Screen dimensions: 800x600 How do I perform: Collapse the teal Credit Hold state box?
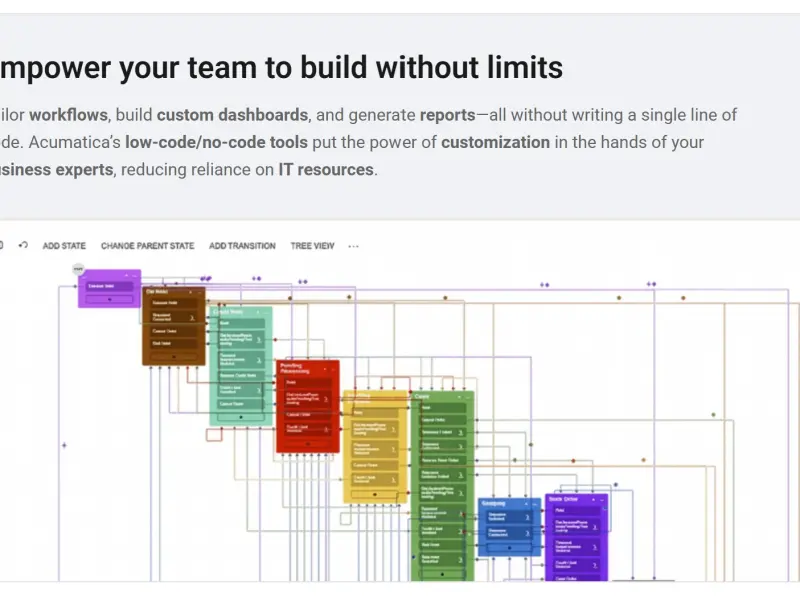(258, 312)
